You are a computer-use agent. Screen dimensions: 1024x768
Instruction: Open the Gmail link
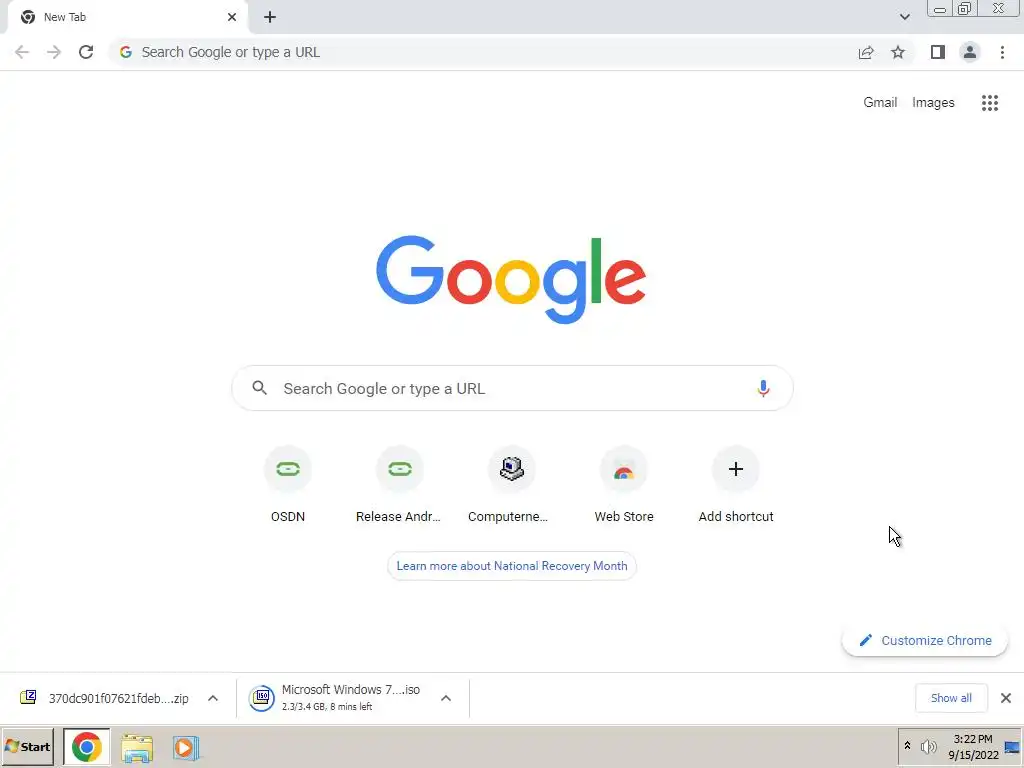pyautogui.click(x=880, y=103)
